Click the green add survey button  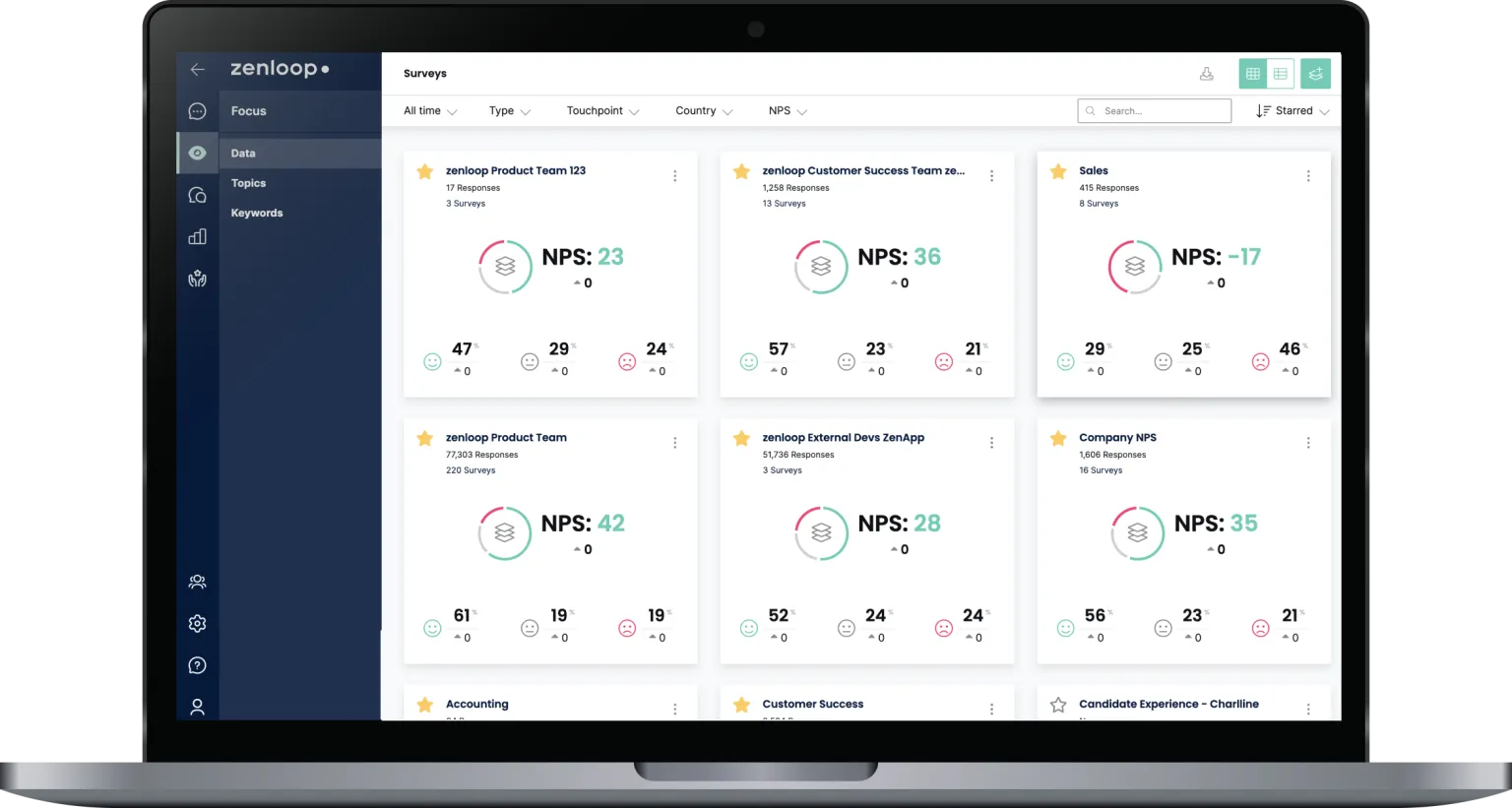click(1315, 74)
